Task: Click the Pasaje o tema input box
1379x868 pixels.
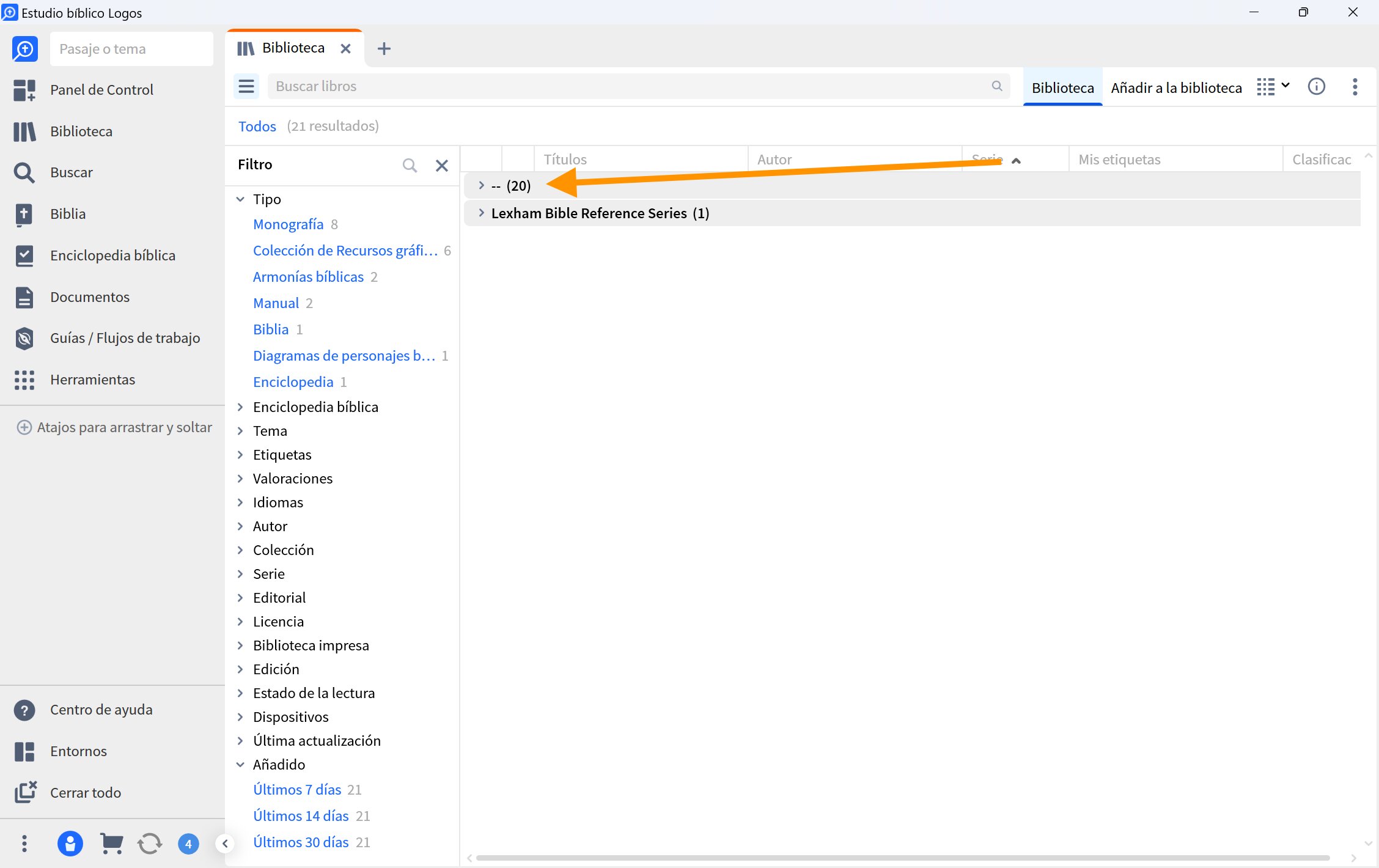Action: pyautogui.click(x=131, y=49)
